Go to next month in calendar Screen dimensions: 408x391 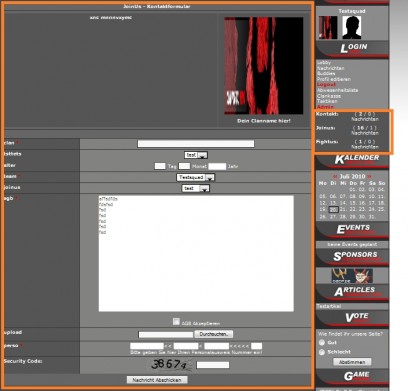pyautogui.click(x=369, y=177)
